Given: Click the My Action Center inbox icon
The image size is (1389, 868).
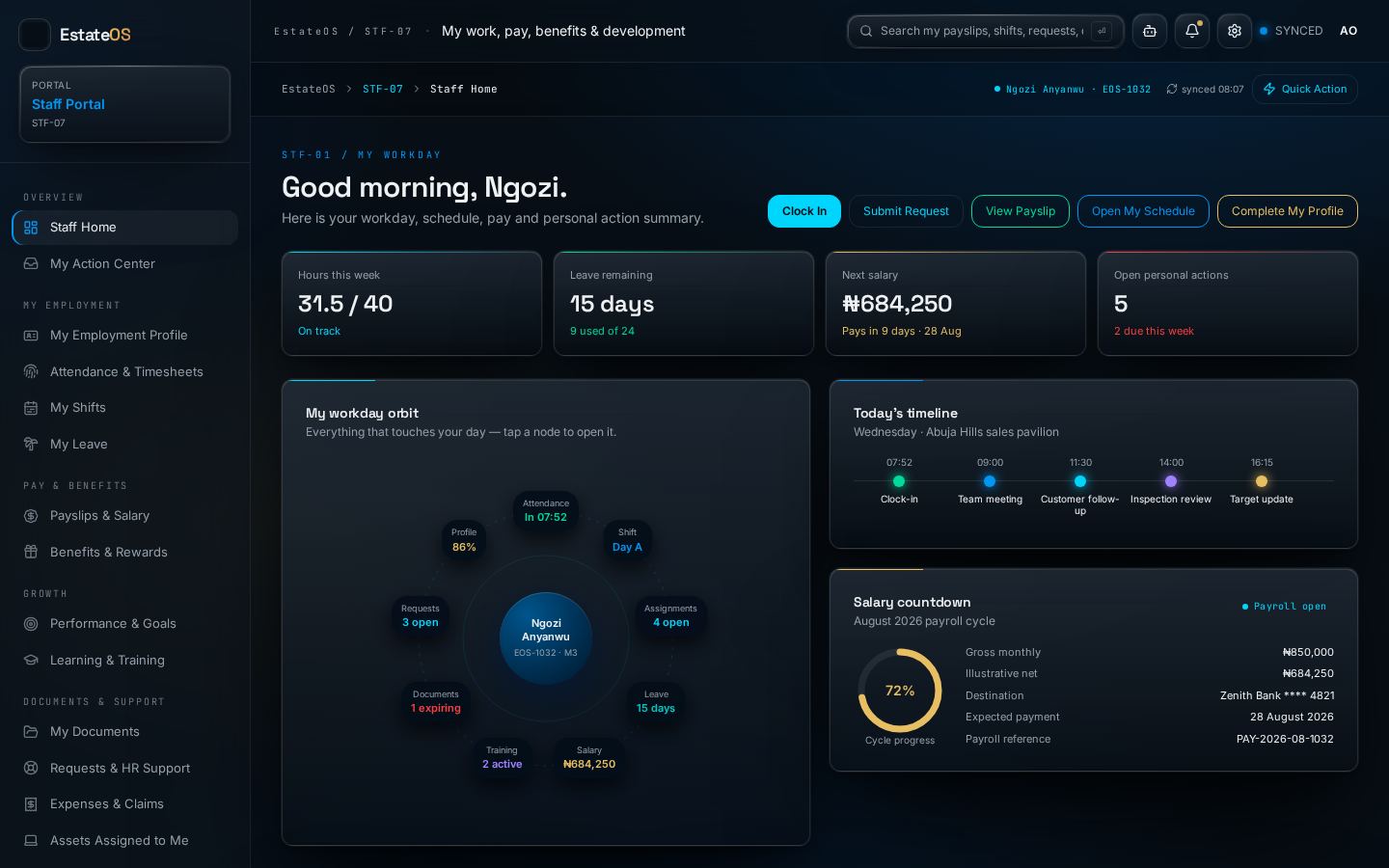Looking at the screenshot, I should (x=31, y=263).
